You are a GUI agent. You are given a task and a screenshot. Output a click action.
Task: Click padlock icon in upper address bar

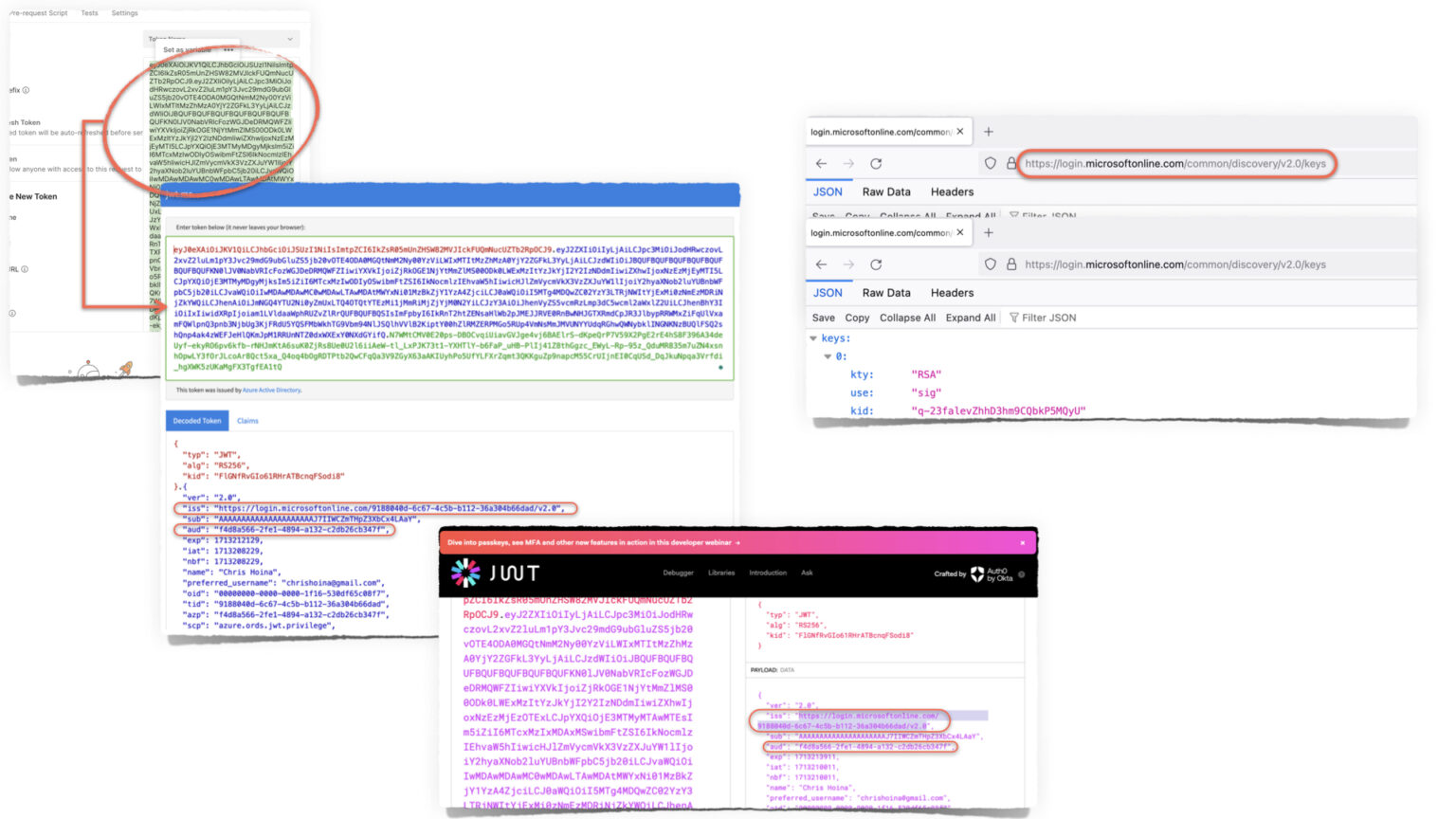click(x=1010, y=164)
